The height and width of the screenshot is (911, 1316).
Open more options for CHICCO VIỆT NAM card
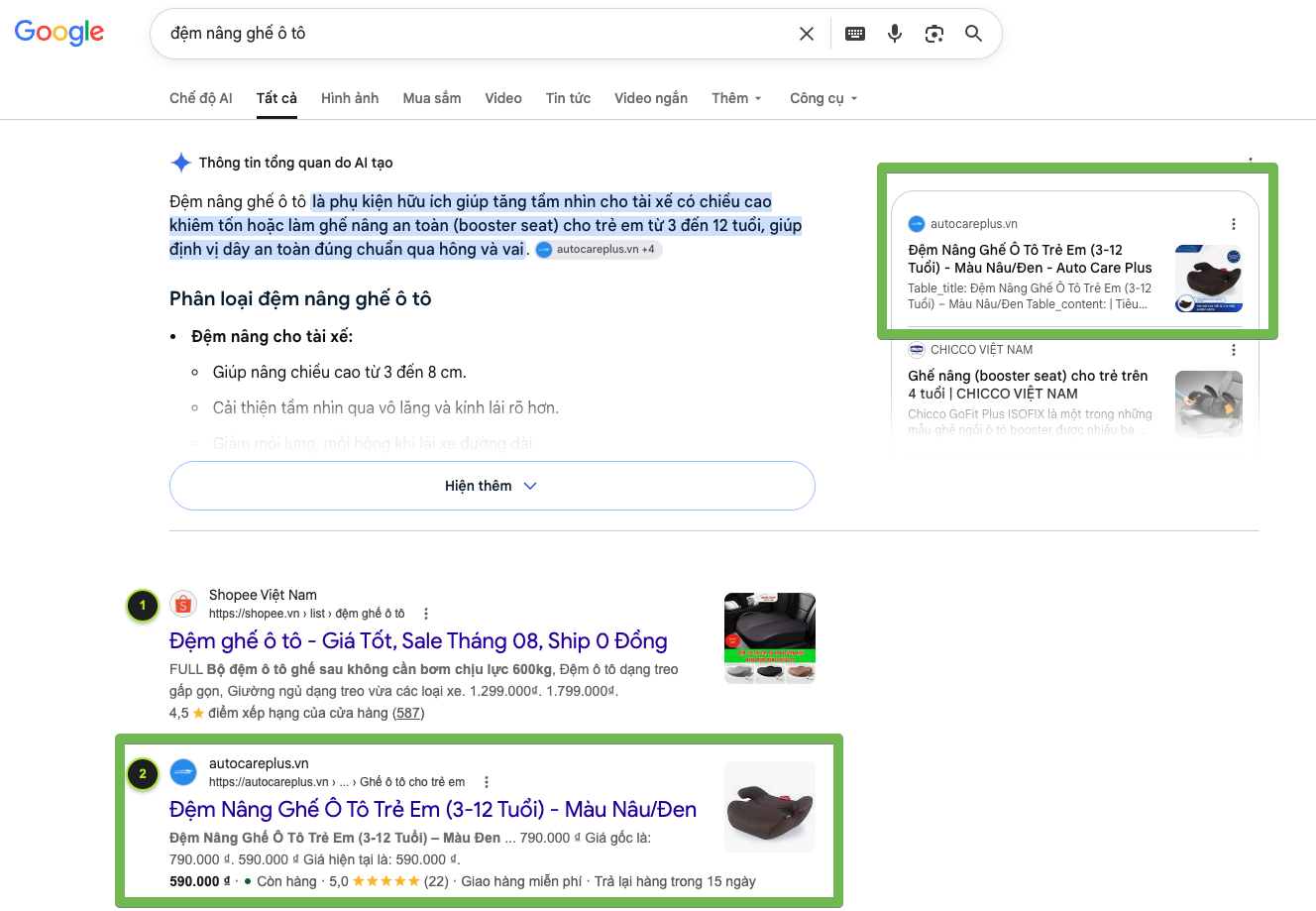[x=1234, y=350]
